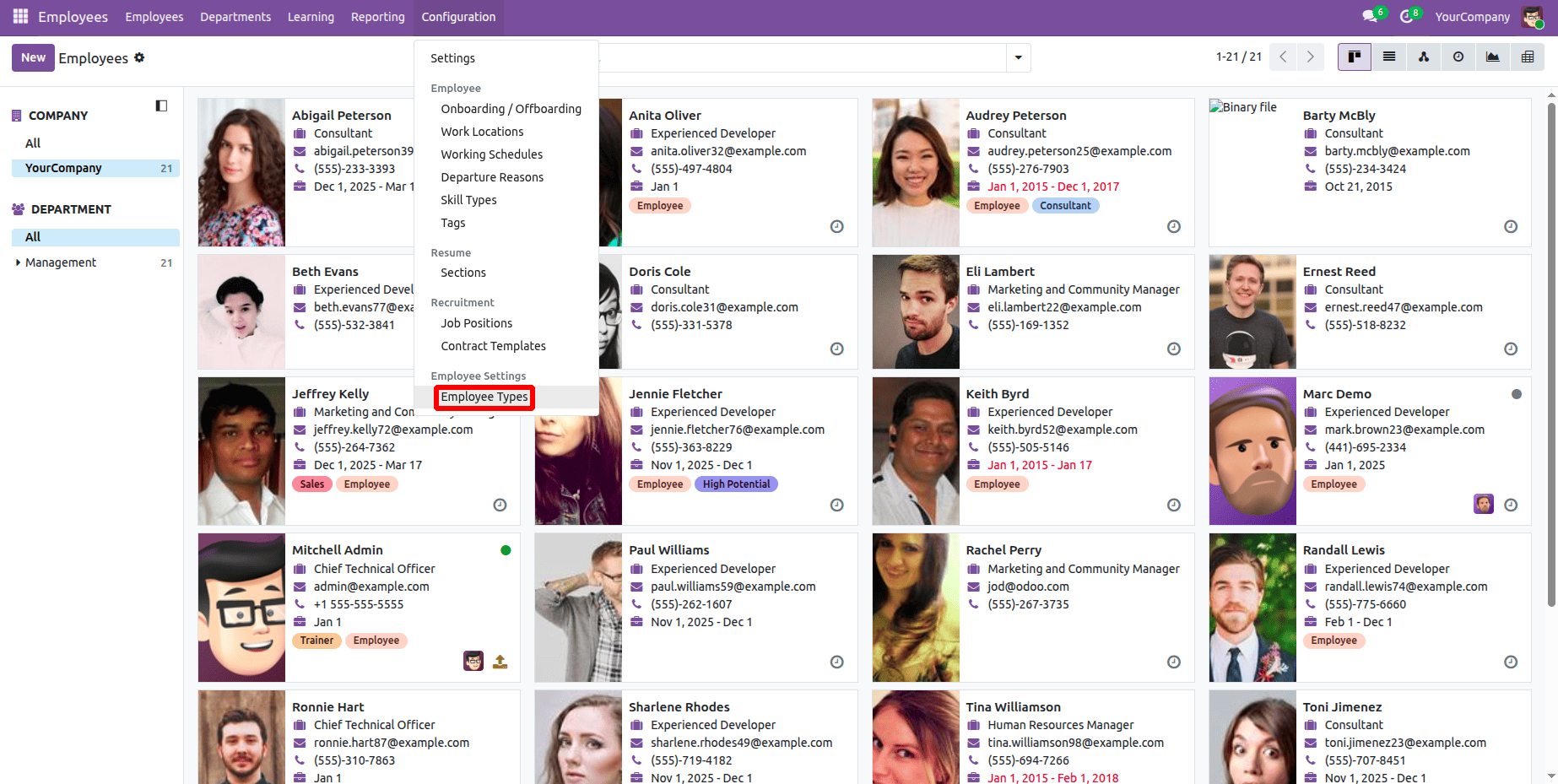This screenshot has width=1558, height=784.
Task: Open the user account menu avatar
Action: point(1532,16)
